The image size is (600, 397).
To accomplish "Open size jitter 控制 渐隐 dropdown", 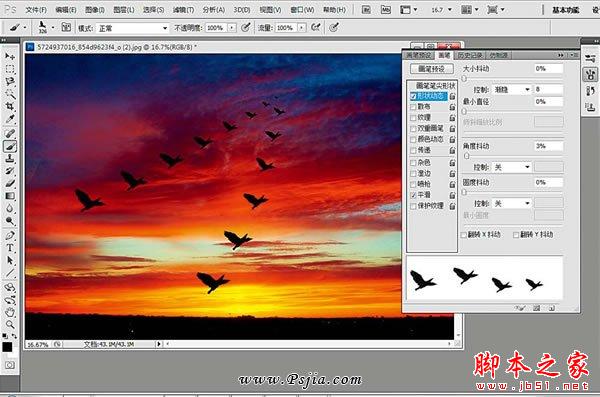I will pos(512,89).
